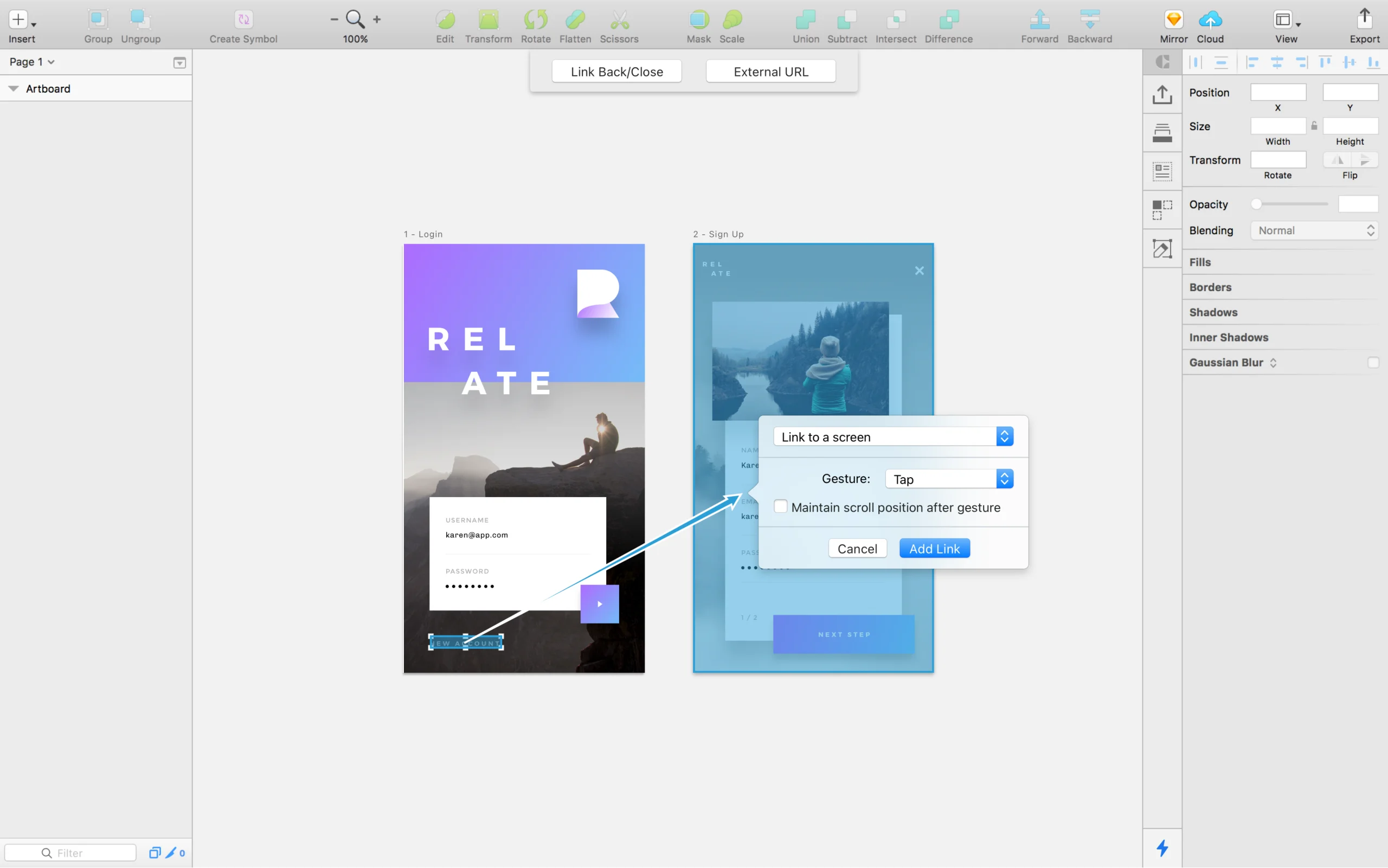Toggle the Gaussian Blur checkbox

[x=1372, y=362]
